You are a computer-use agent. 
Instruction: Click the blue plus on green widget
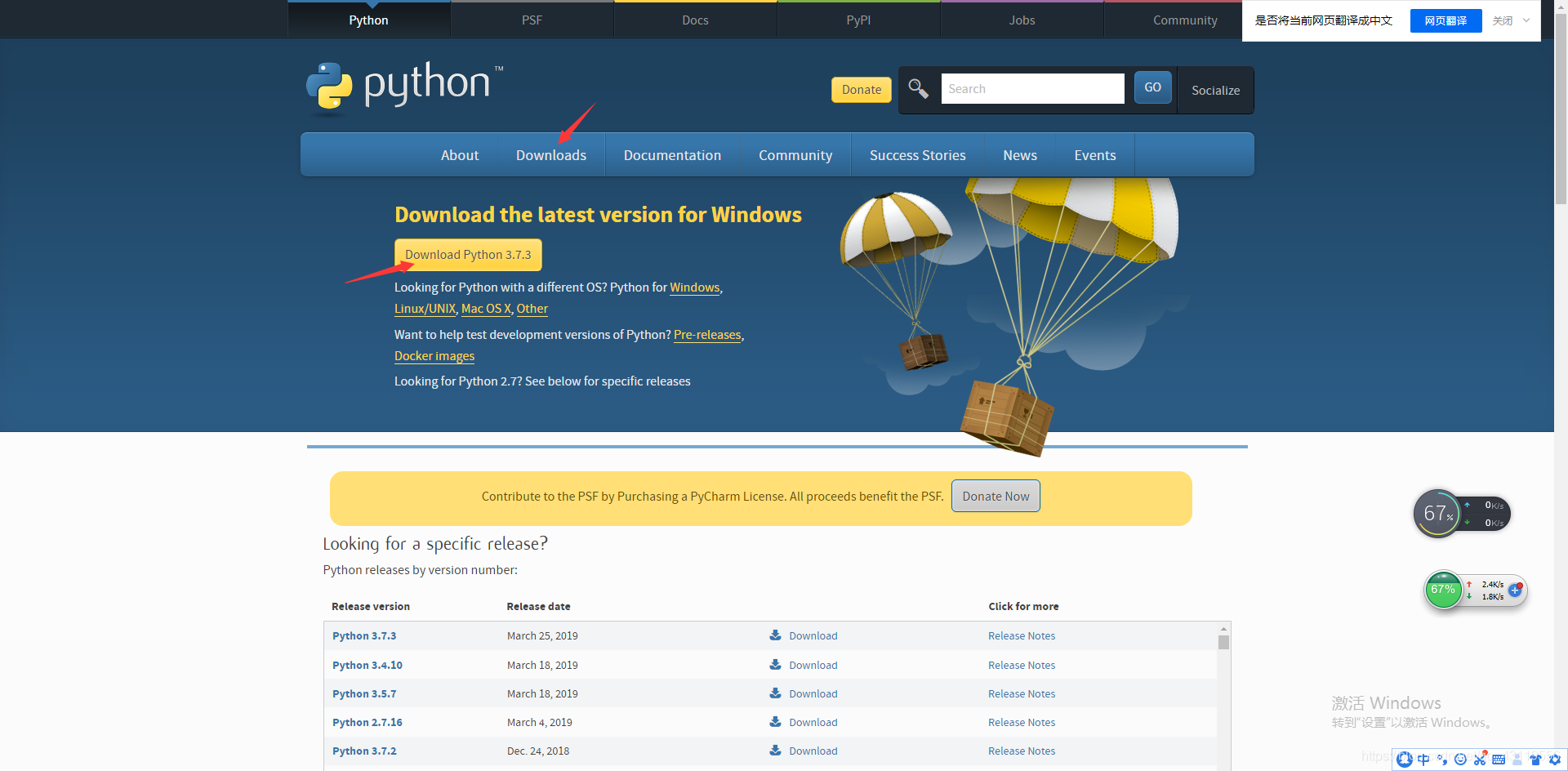(1515, 590)
